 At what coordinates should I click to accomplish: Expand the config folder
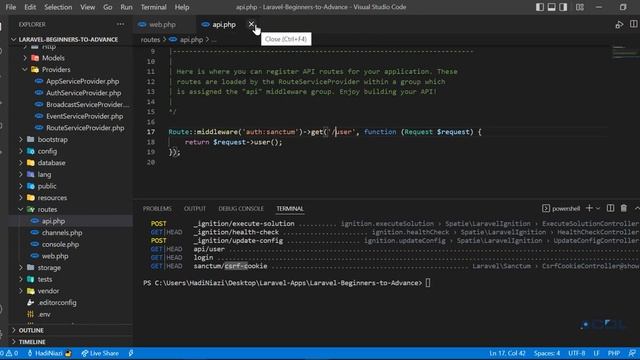[x=47, y=151]
